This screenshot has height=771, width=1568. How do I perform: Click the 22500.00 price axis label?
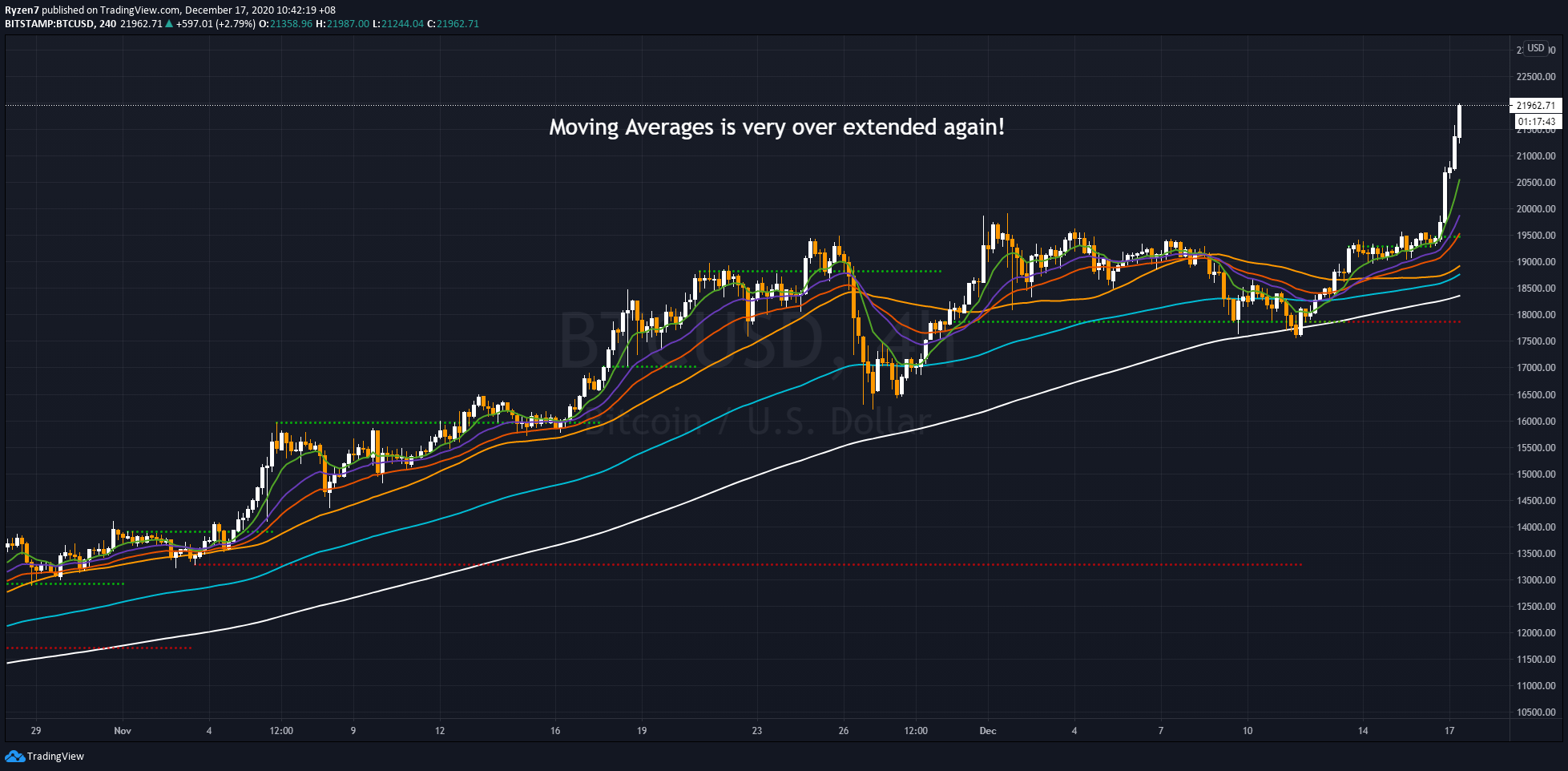[x=1536, y=77]
